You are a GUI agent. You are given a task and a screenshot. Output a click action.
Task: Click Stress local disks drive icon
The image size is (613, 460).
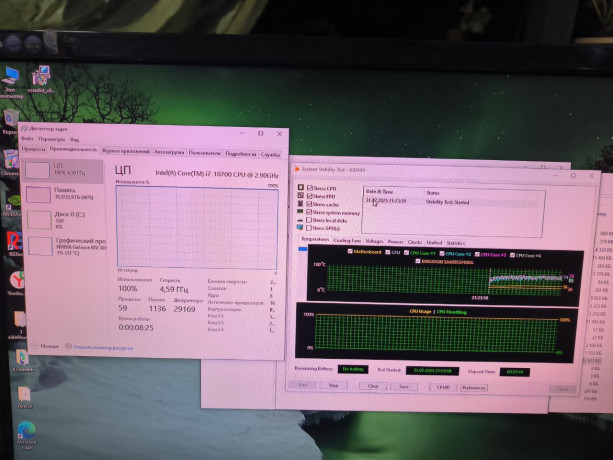(x=300, y=220)
